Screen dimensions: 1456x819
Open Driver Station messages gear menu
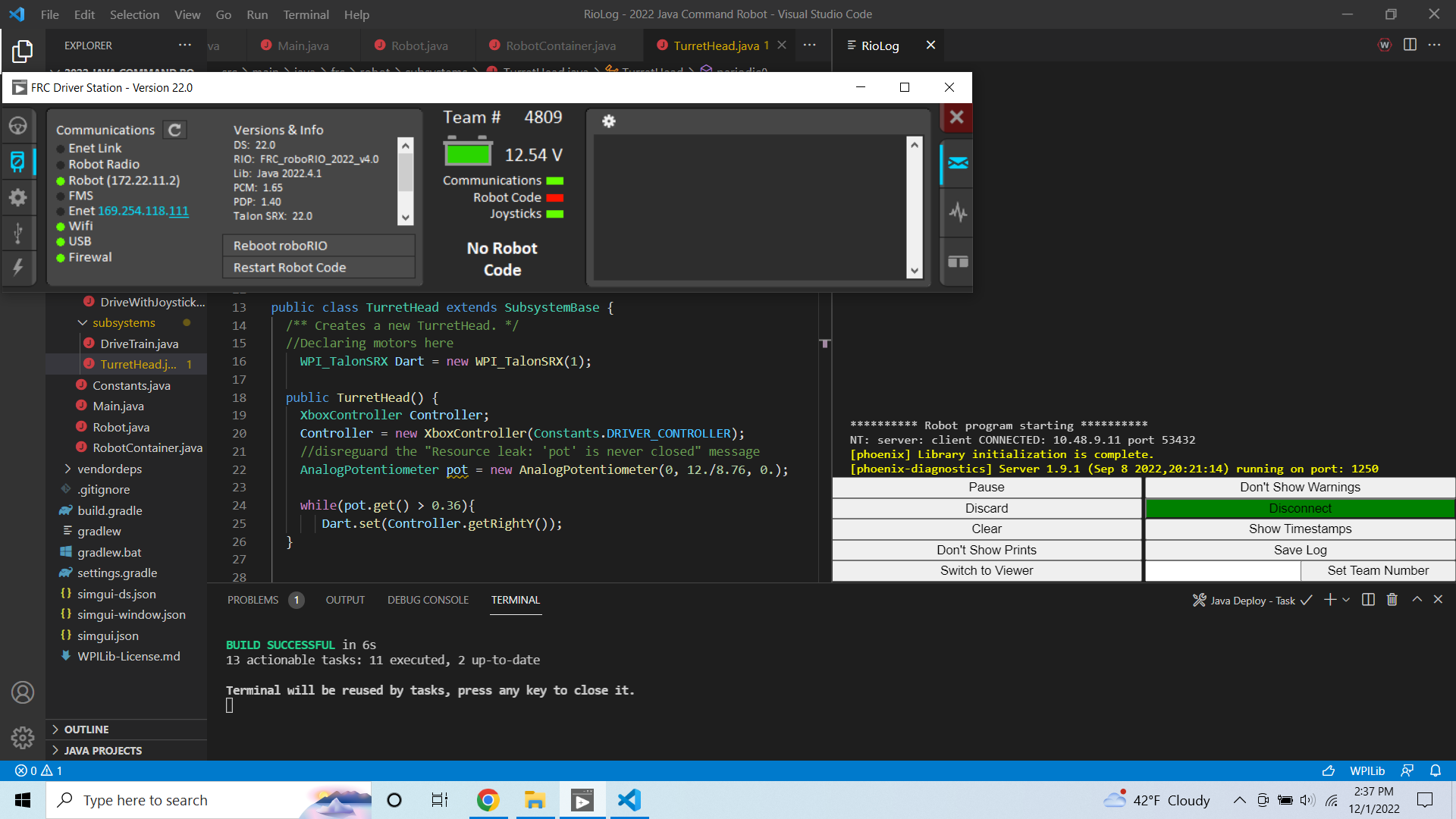pyautogui.click(x=608, y=121)
